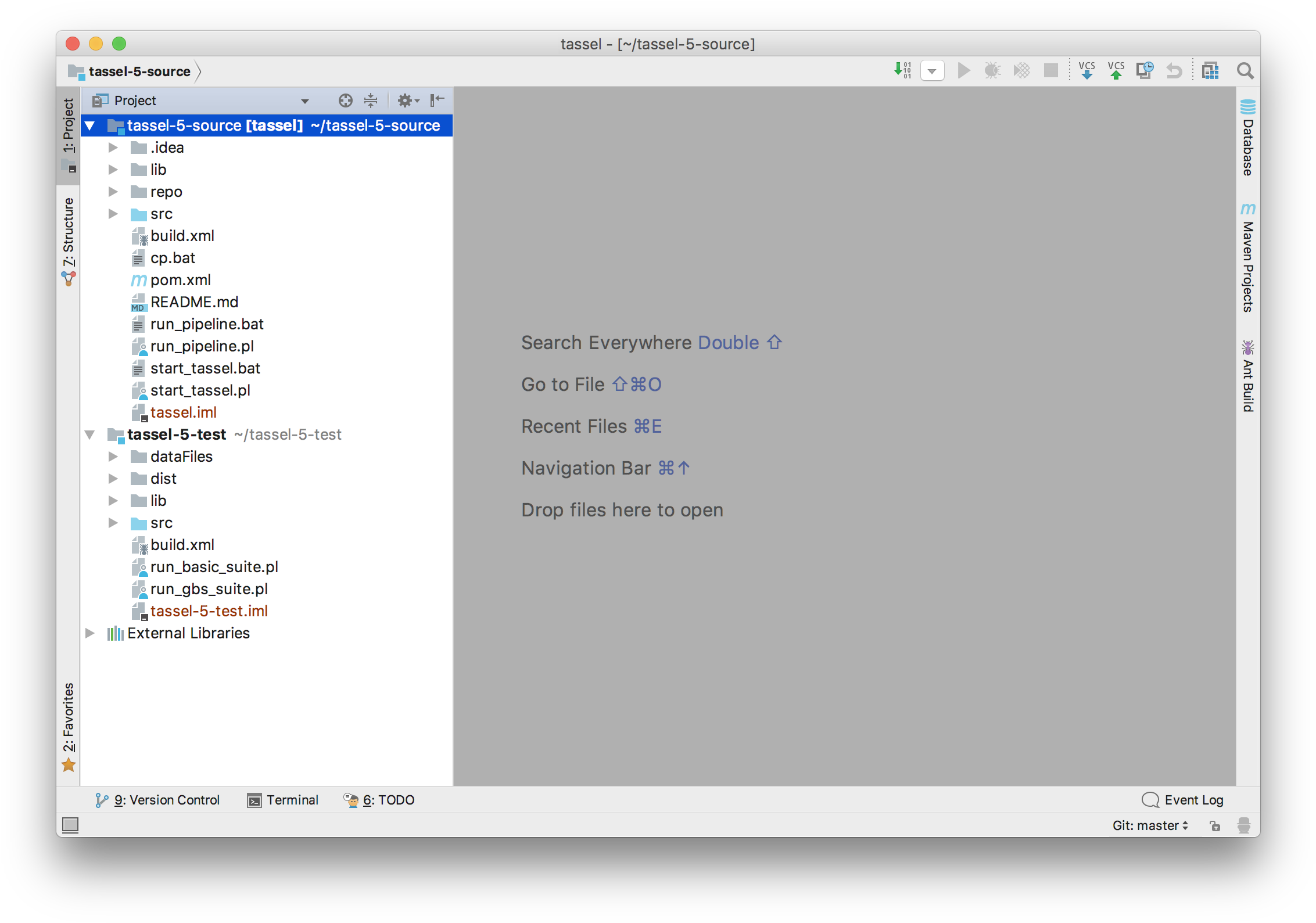The image size is (1316, 923).
Task: Click the Favorites star icon
Action: pyautogui.click(x=69, y=764)
